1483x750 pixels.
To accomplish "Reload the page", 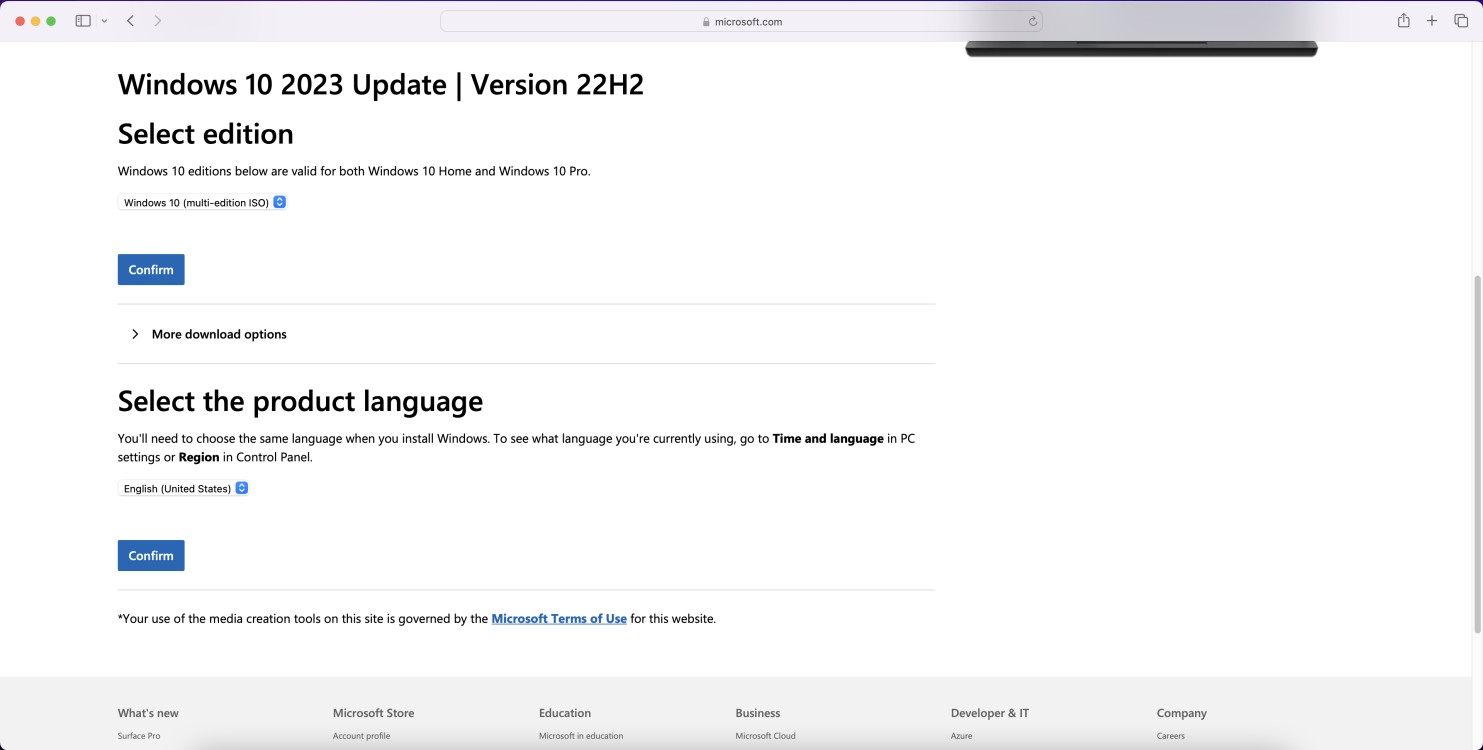I will tap(1032, 21).
